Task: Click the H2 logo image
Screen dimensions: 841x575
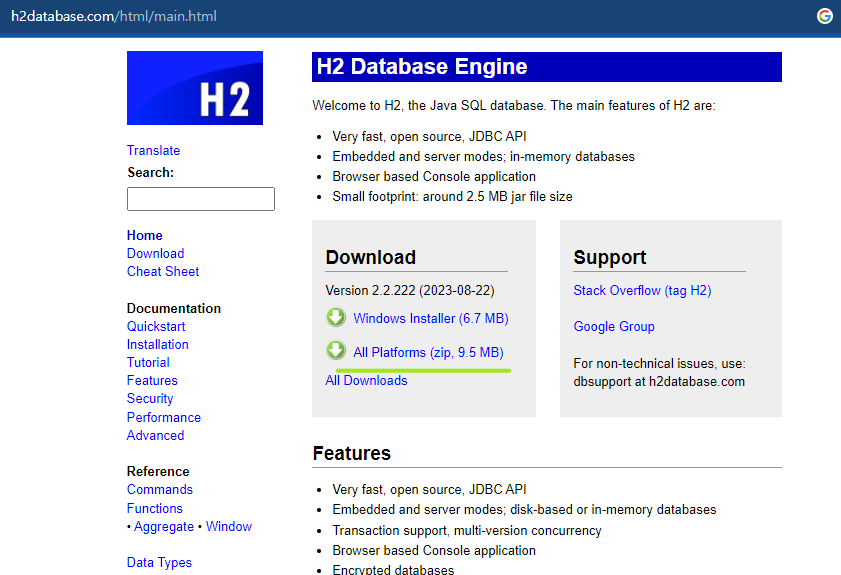Action: [195, 88]
